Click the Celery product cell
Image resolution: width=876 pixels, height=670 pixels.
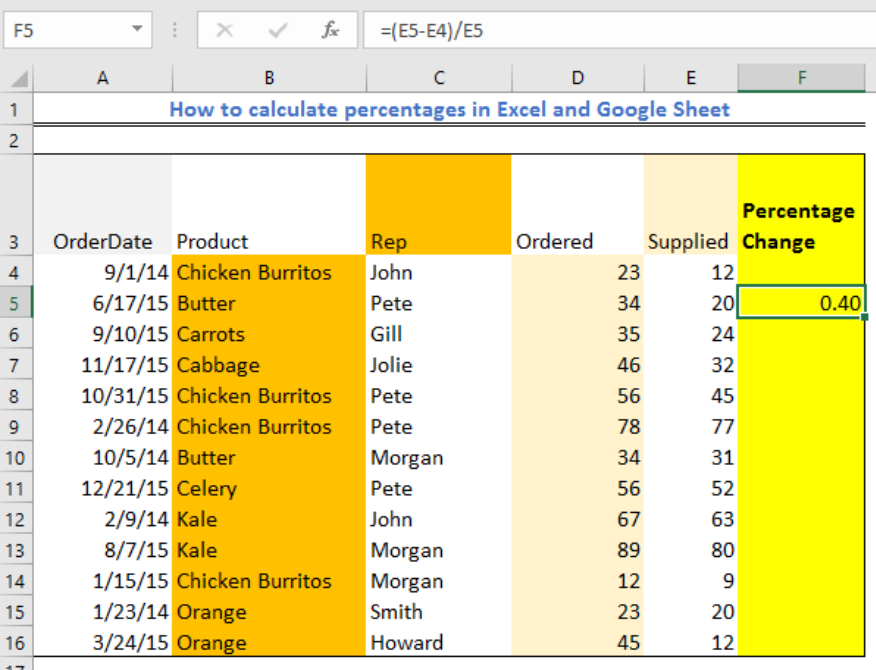click(269, 489)
